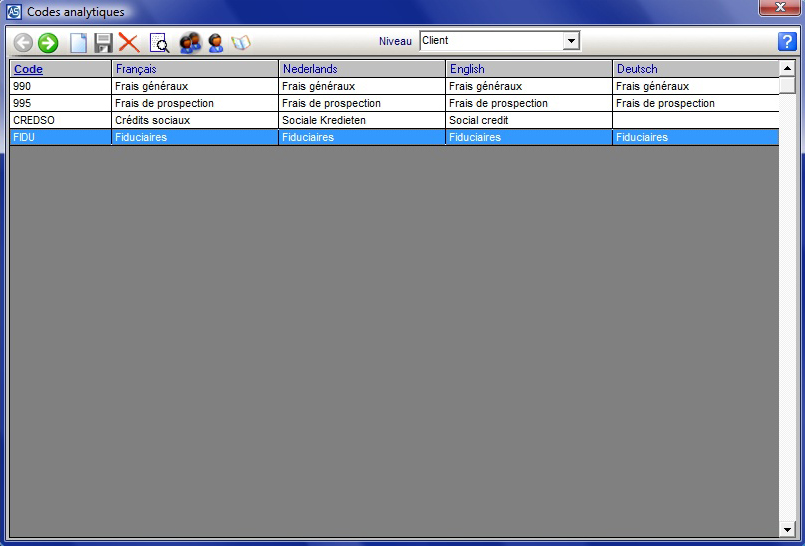Click Crédits sociaux in Français column
This screenshot has height=546, width=805.
pos(195,120)
